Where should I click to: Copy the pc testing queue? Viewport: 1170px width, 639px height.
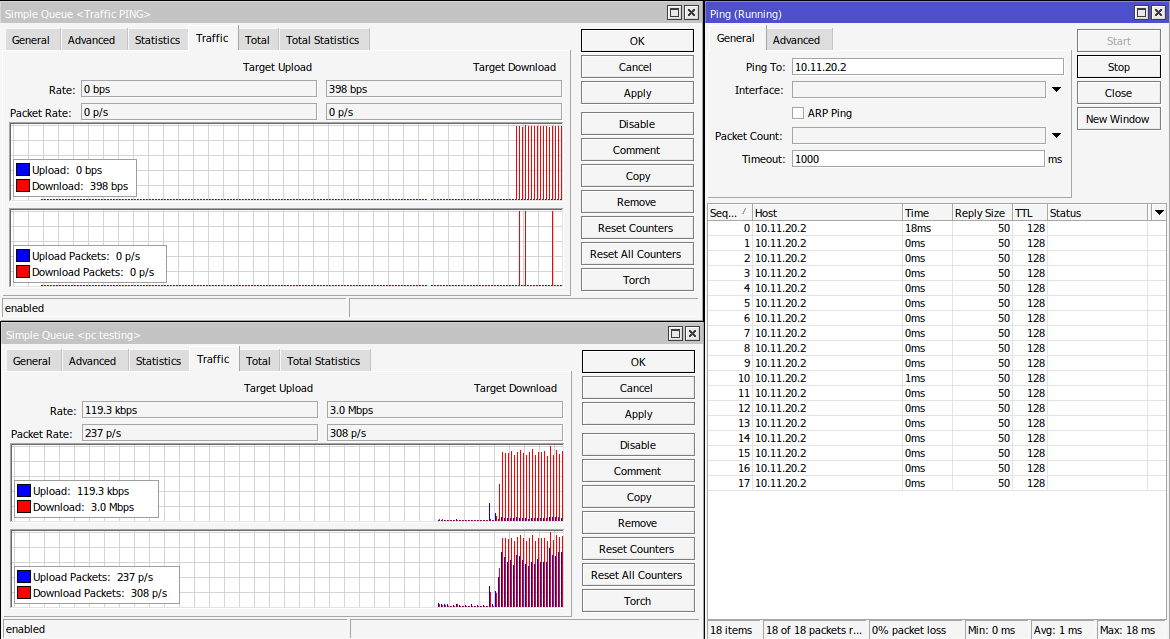click(x=638, y=497)
